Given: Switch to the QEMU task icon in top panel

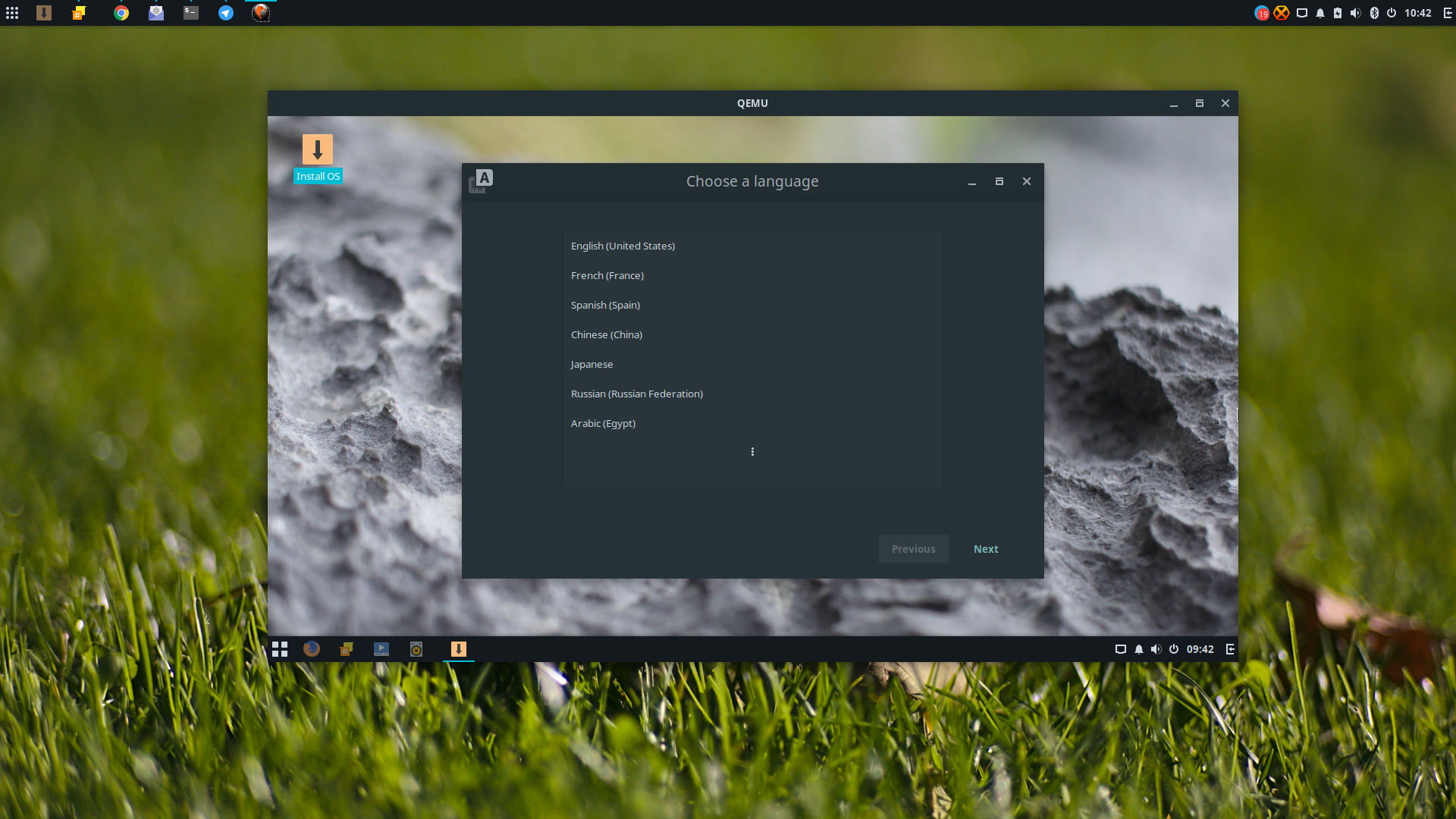Looking at the screenshot, I should [261, 13].
